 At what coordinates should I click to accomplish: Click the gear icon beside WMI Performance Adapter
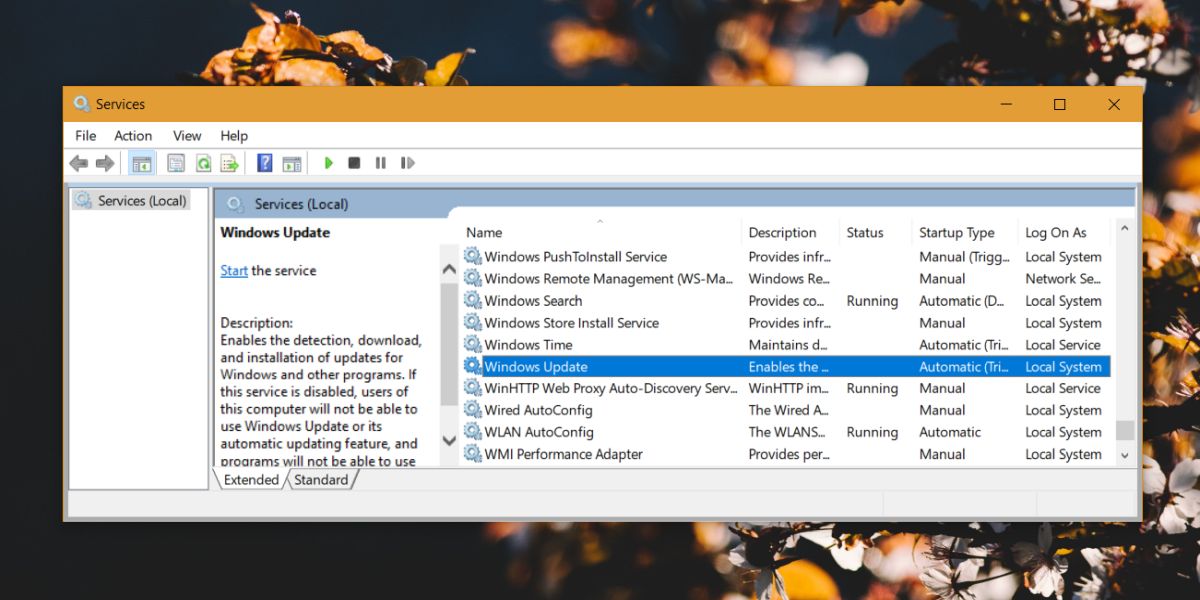472,454
